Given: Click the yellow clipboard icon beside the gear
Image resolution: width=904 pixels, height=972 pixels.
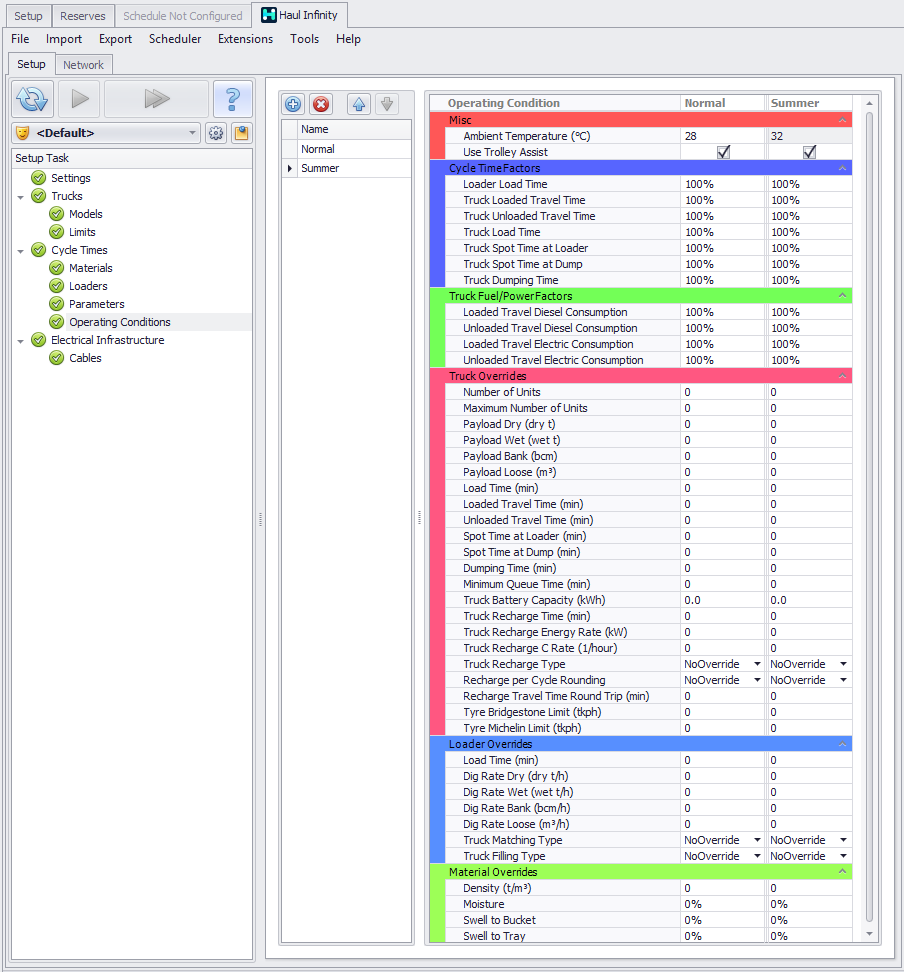Looking at the screenshot, I should 241,133.
